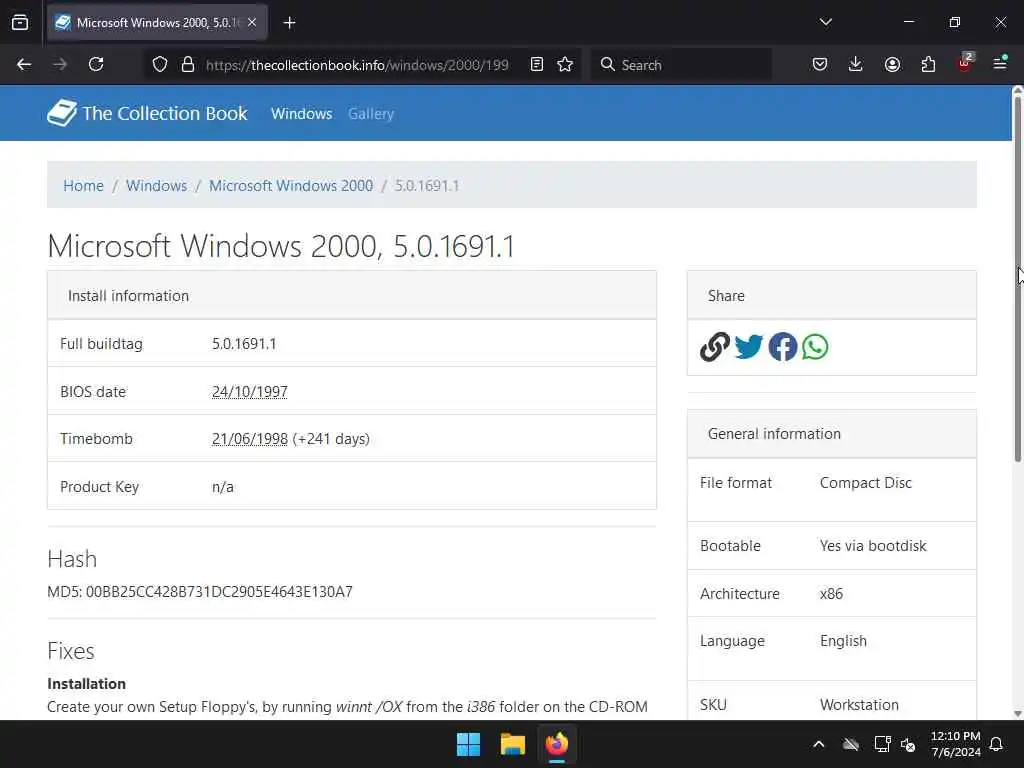Screen dimensions: 1024x768
Task: Open notifications bell icon
Action: (x=997, y=744)
